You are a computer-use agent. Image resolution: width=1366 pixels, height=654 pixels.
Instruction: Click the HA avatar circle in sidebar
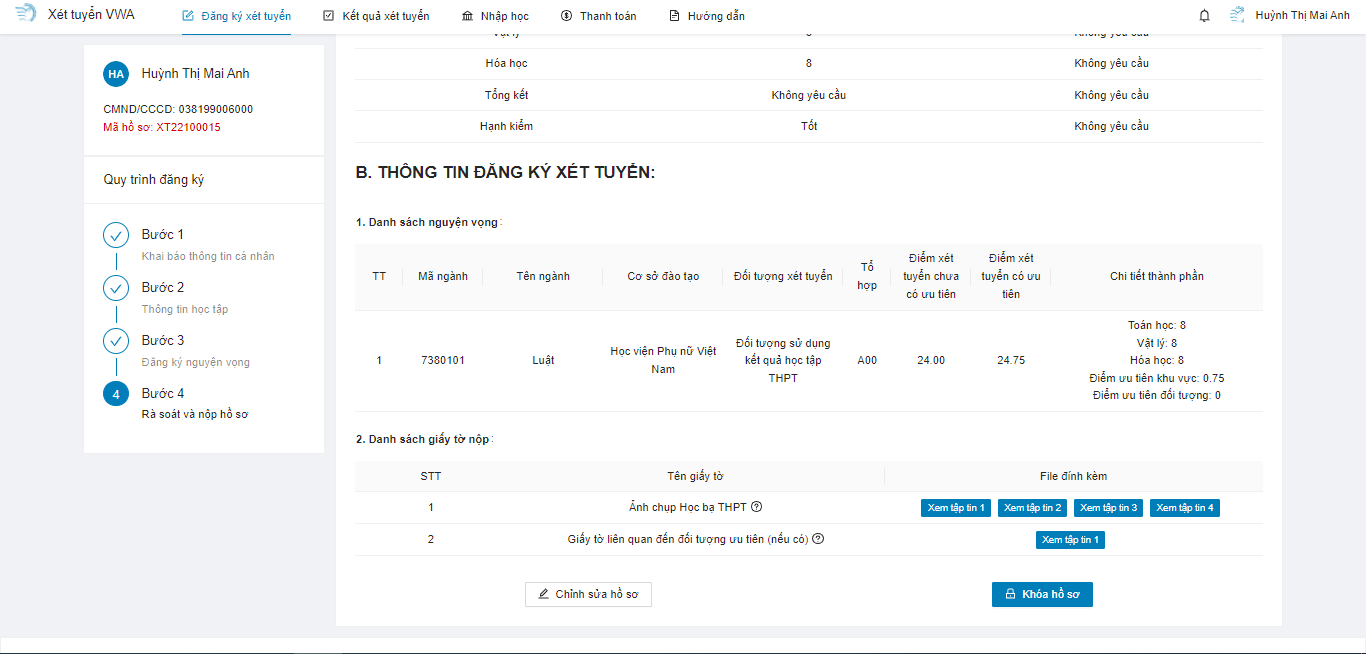coord(116,74)
